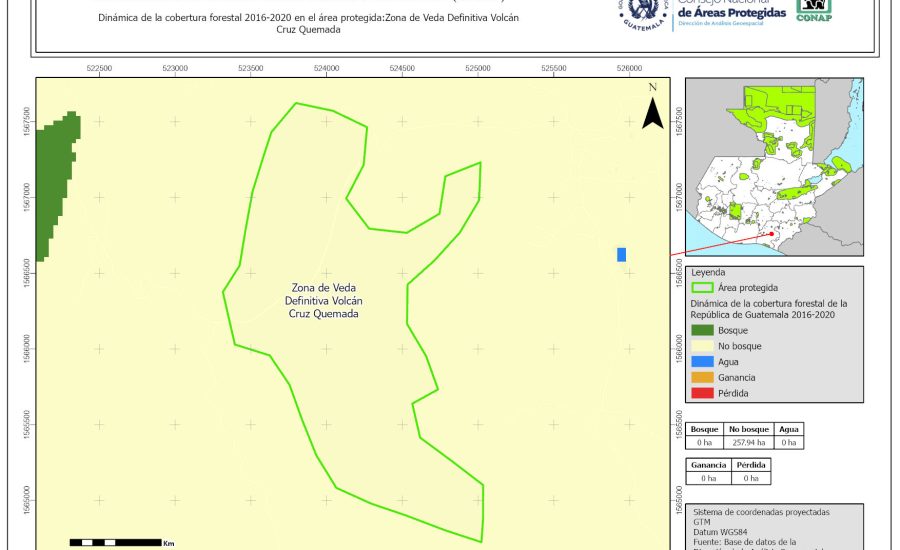900x550 pixels.
Task: Click the Zona de Veda Definitiva map label
Action: 323,301
